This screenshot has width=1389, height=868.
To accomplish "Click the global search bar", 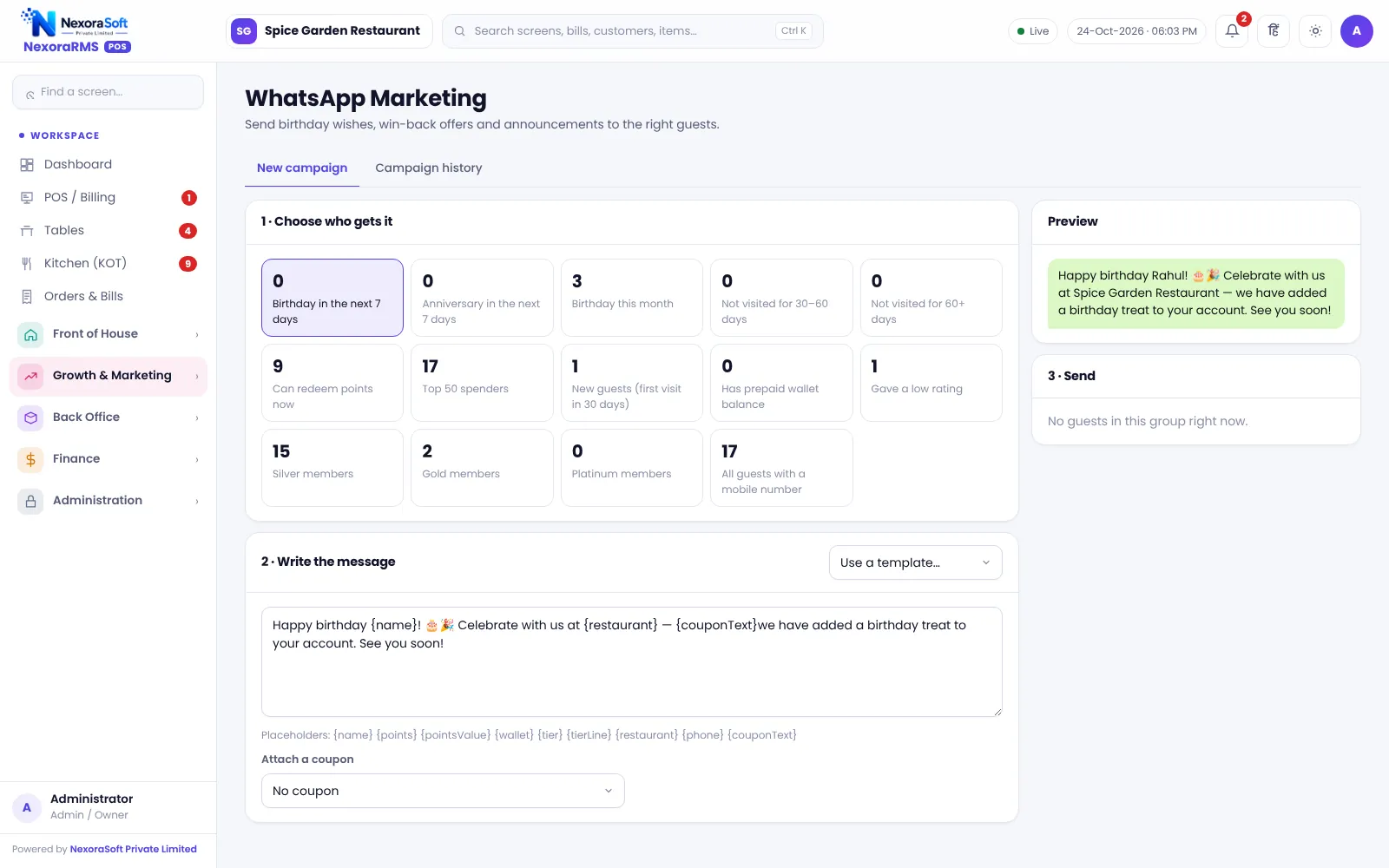I will [x=632, y=31].
